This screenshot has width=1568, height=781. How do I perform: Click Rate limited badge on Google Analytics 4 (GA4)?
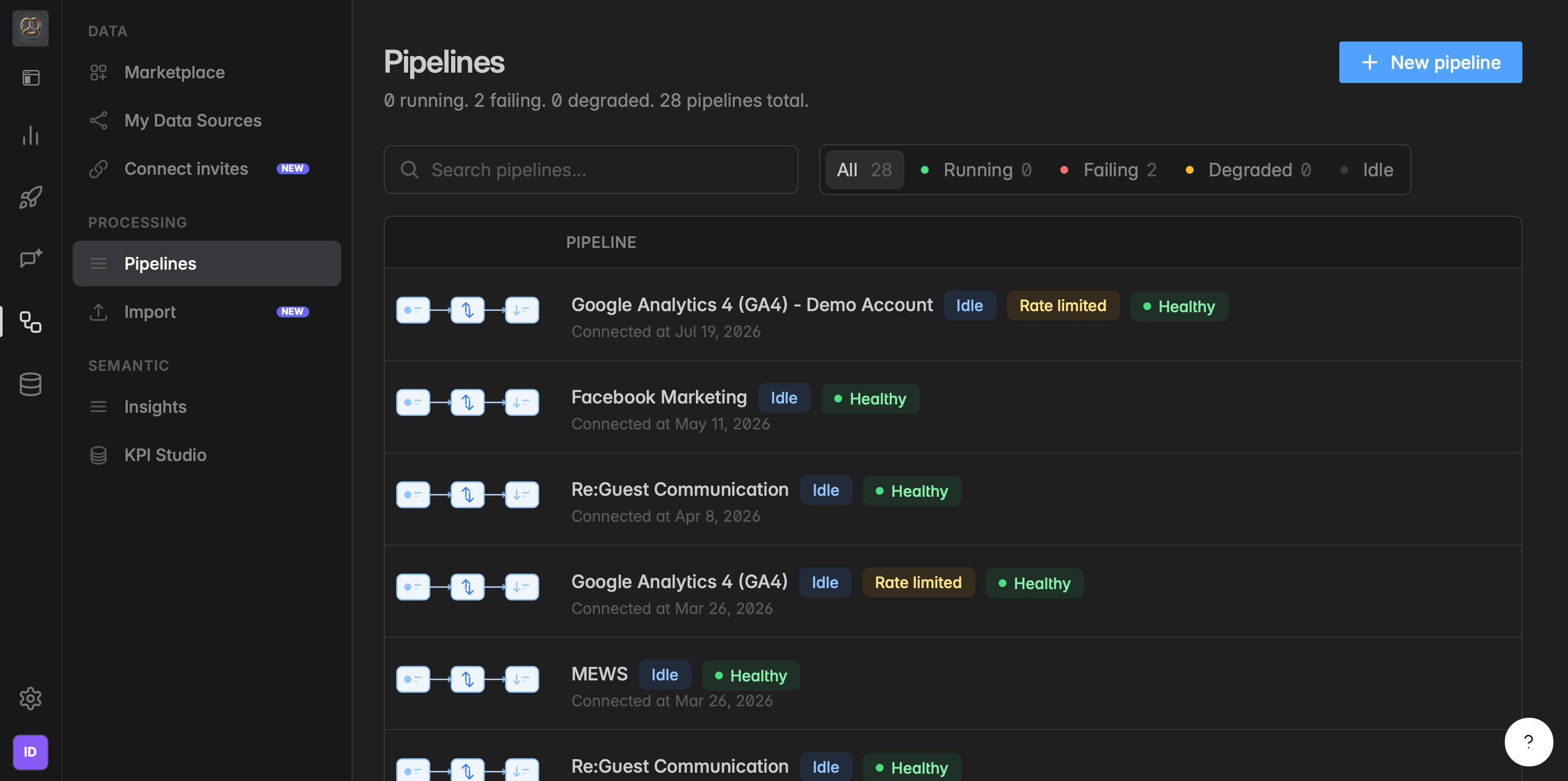918,582
